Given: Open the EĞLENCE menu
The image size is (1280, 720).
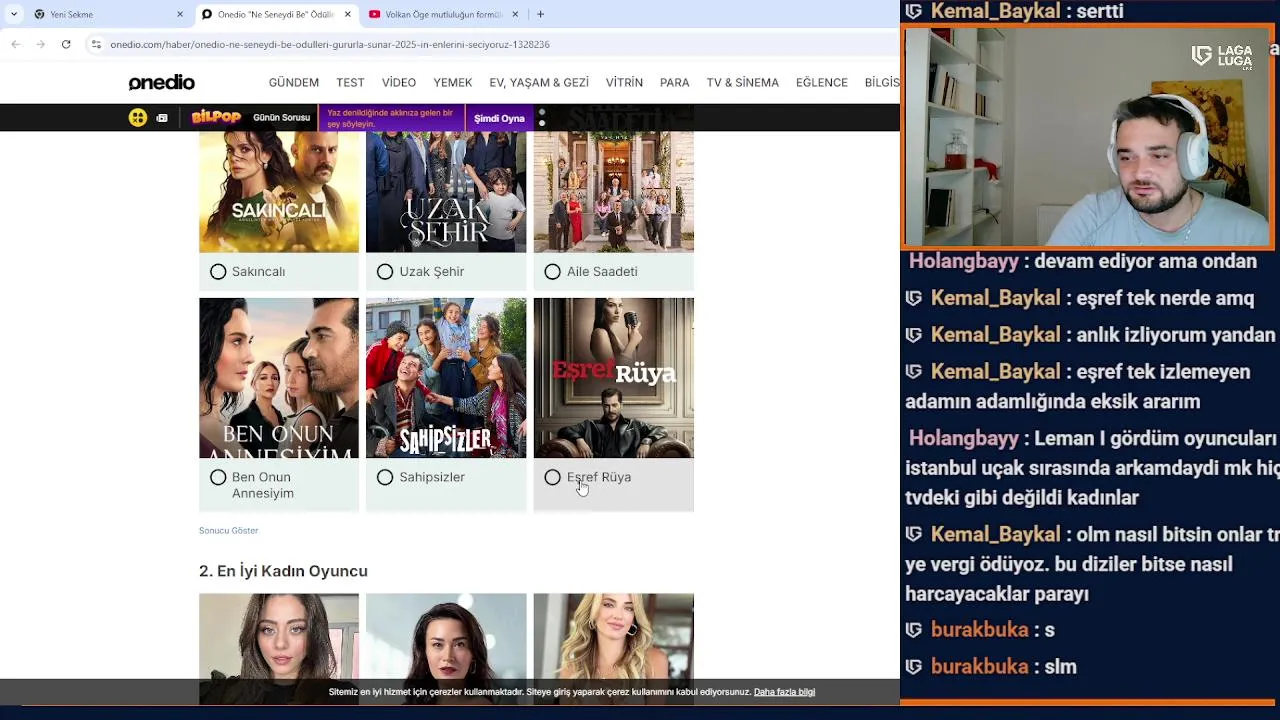Looking at the screenshot, I should [x=822, y=83].
